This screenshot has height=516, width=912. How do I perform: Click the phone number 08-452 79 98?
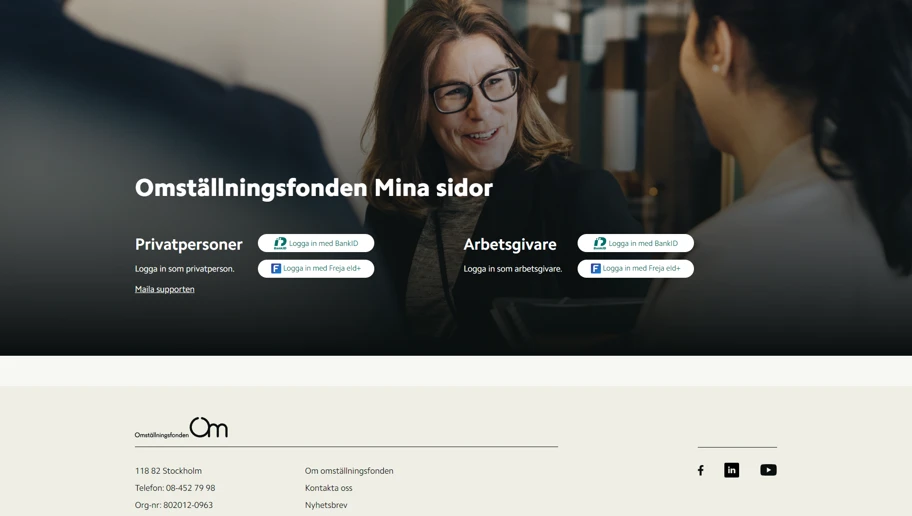tap(190, 488)
